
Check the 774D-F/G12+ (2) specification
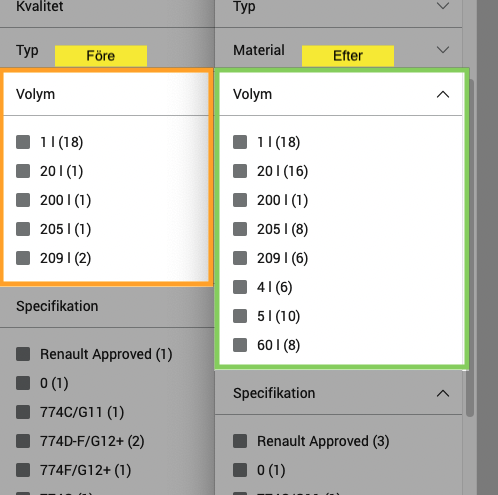coord(23,441)
